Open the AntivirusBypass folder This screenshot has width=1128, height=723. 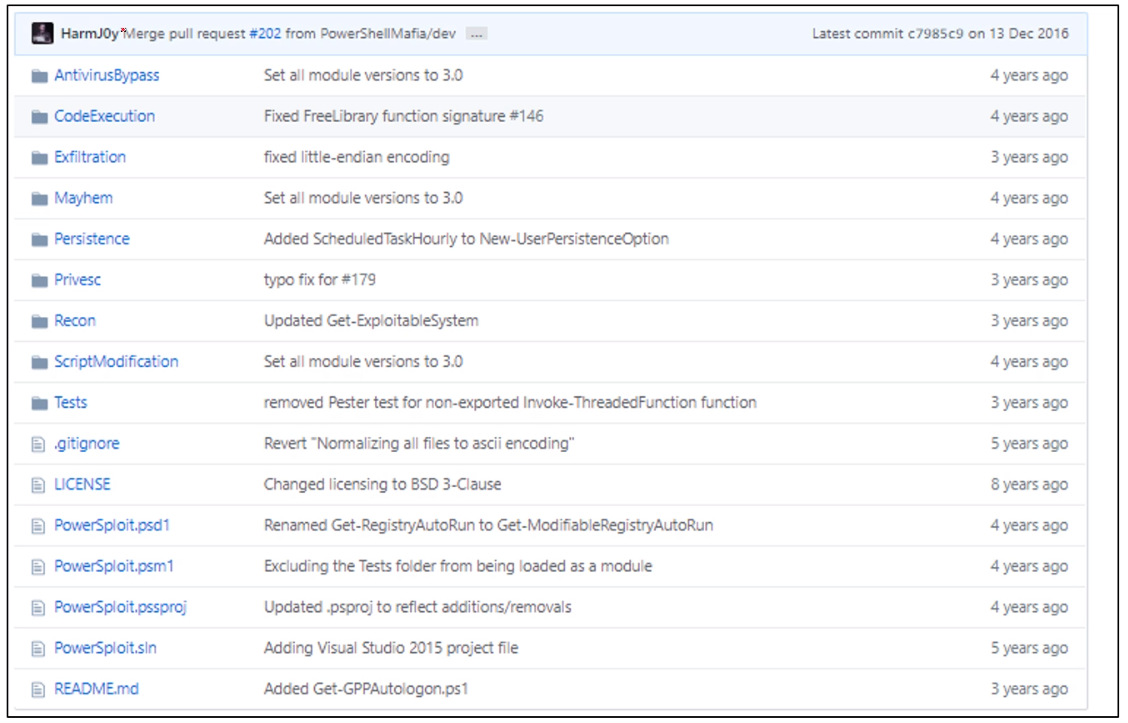tap(107, 76)
